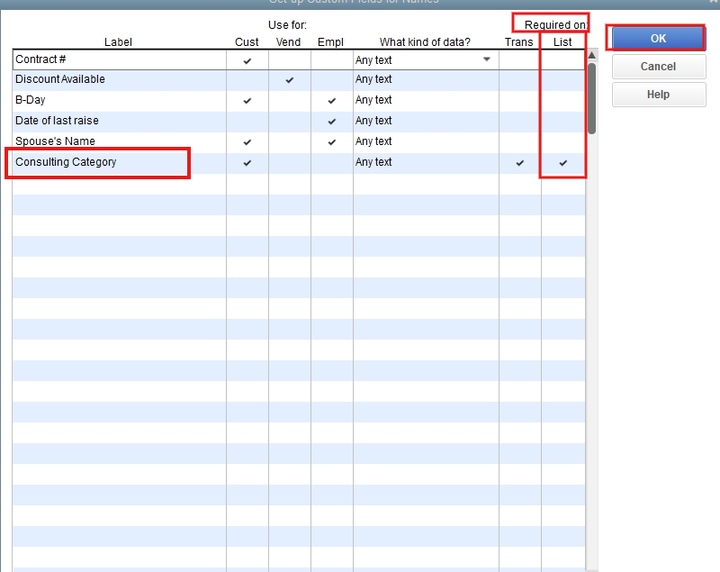Click Any text cell for Consulting Category
The height and width of the screenshot is (572, 720).
[x=426, y=162]
